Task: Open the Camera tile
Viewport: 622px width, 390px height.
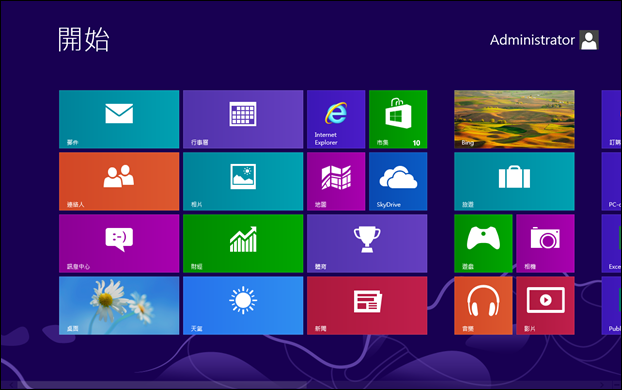Action: point(545,243)
